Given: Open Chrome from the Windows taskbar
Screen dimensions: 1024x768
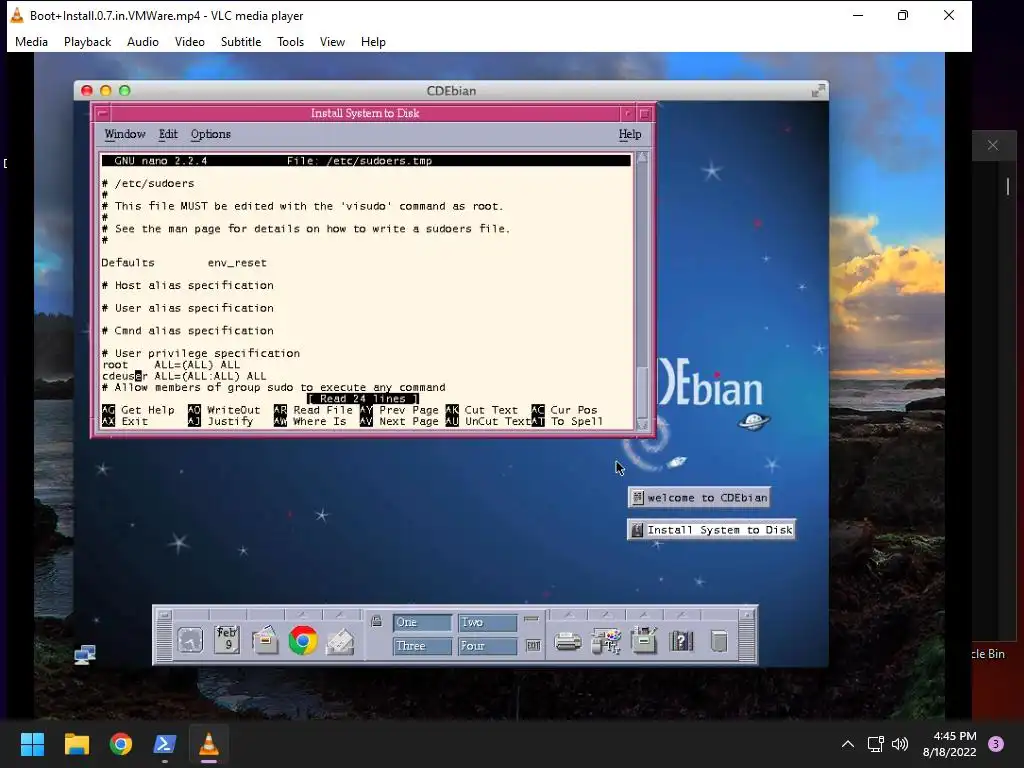Looking at the screenshot, I should click(121, 744).
